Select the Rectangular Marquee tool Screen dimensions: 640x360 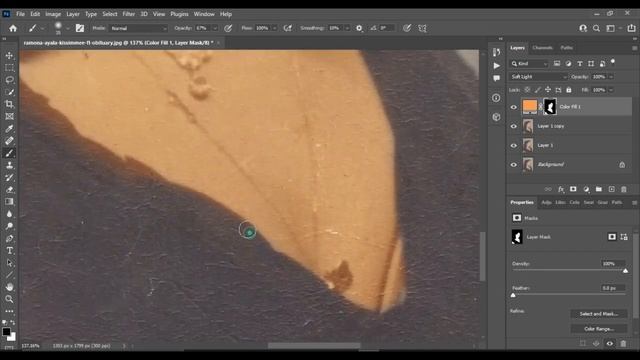9,67
